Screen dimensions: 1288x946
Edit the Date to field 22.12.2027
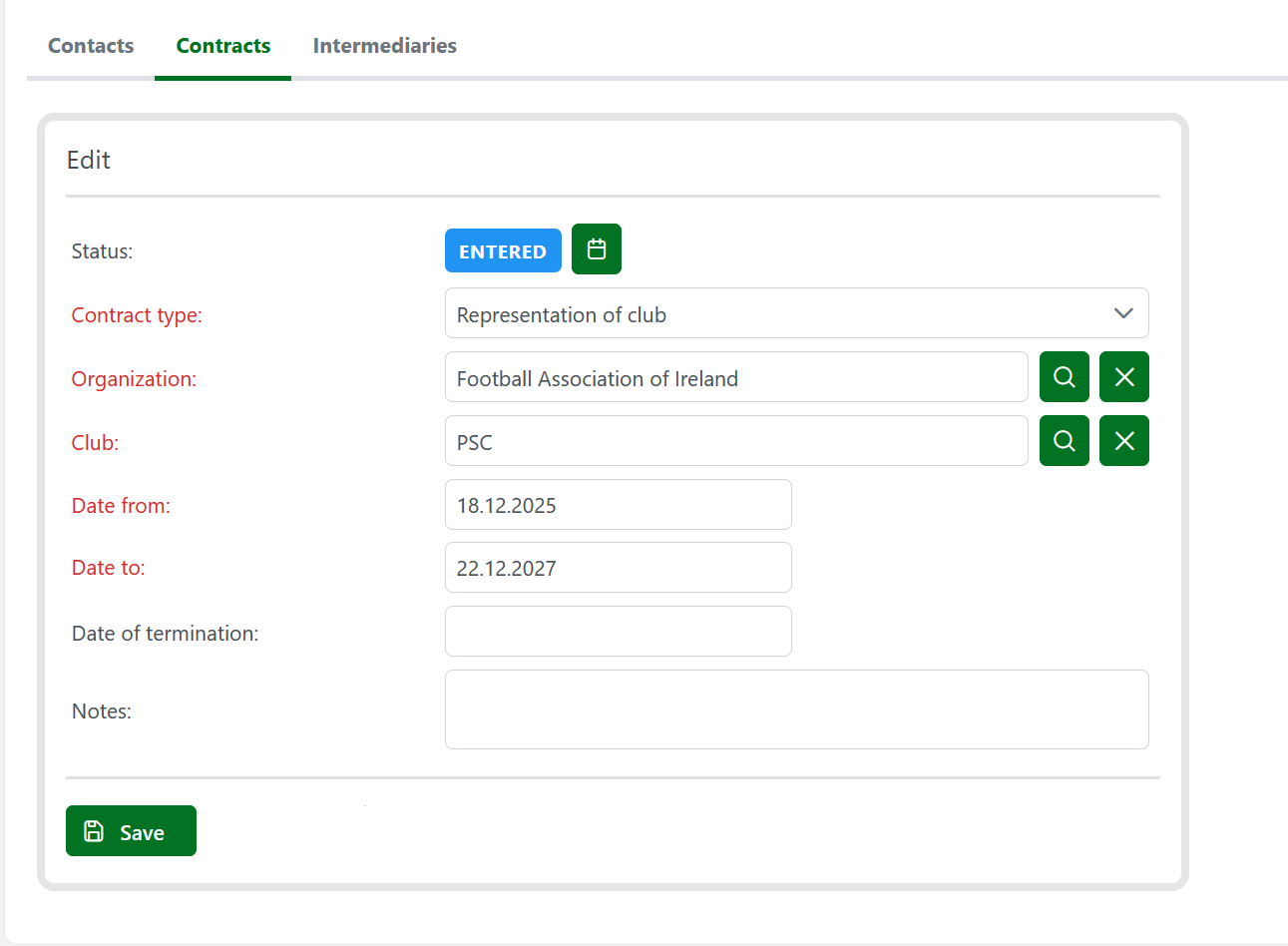[x=618, y=568]
